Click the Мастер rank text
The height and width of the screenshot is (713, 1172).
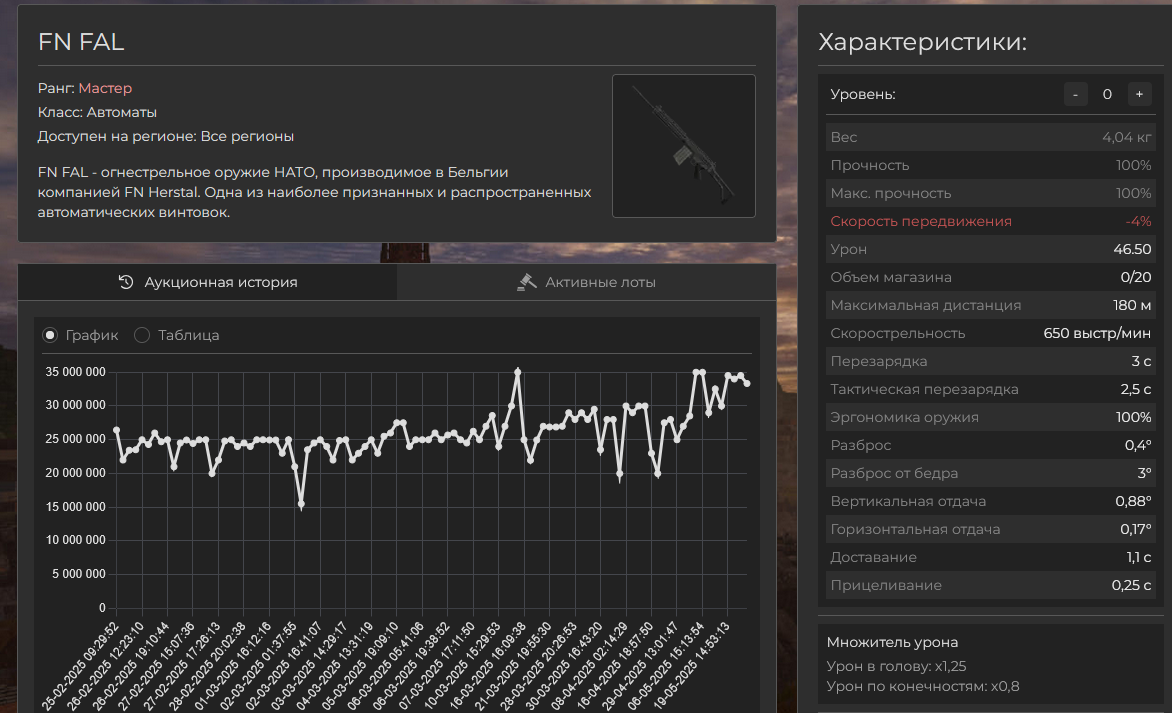[x=105, y=88]
